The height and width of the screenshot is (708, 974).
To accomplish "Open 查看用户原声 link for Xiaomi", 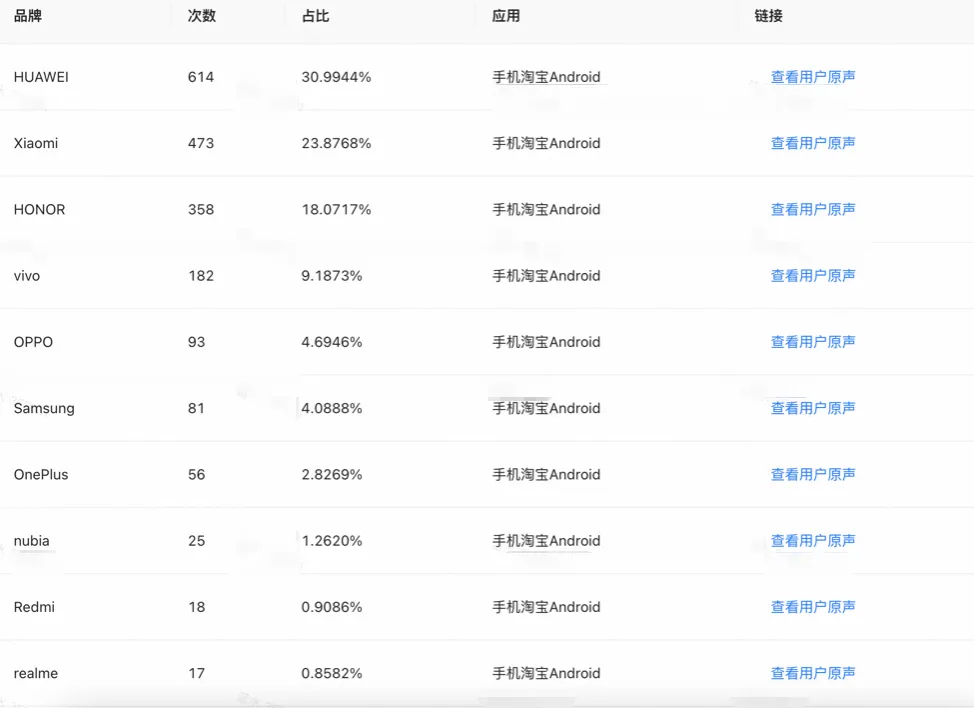I will [813, 143].
